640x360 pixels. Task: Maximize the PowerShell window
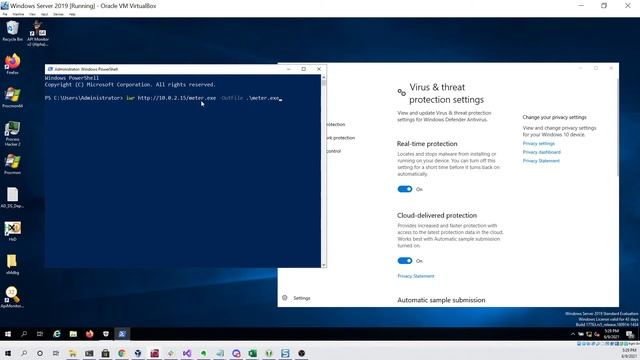[304, 69]
